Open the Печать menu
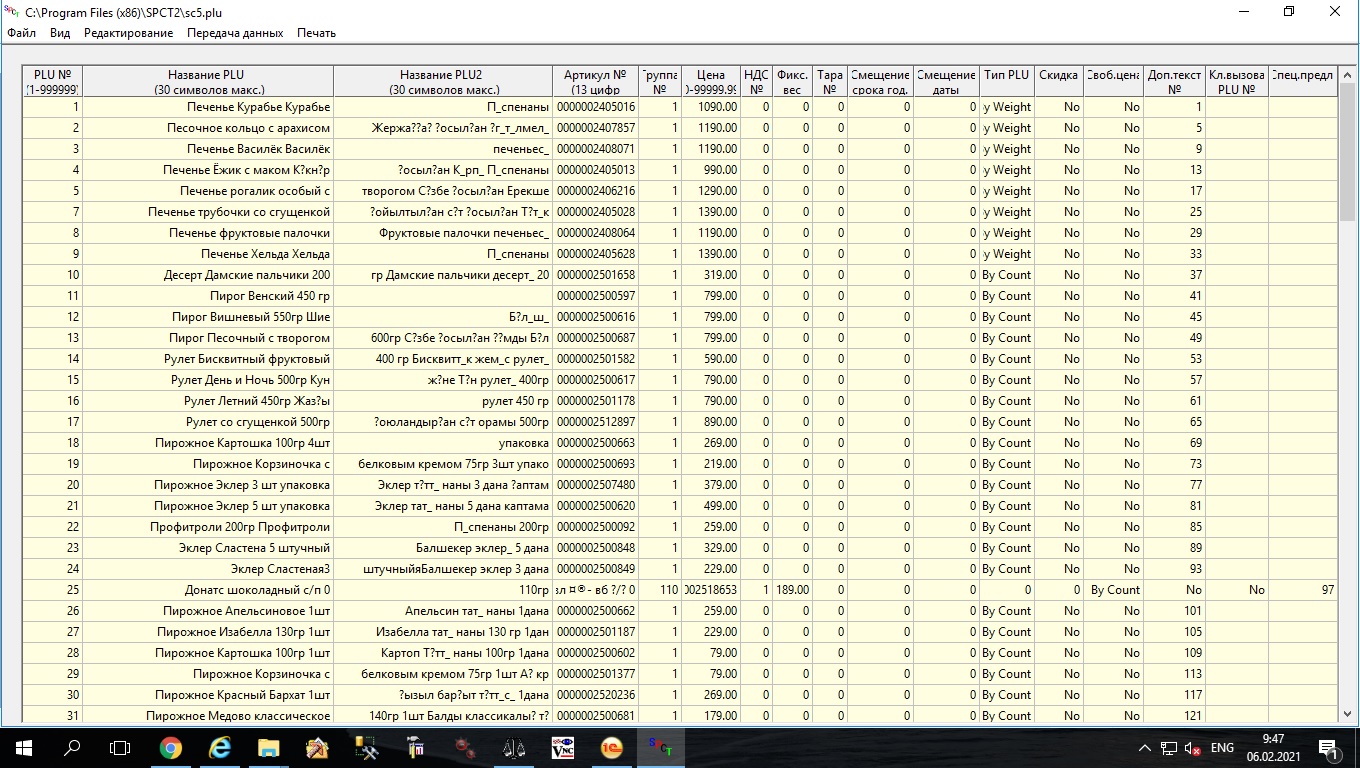This screenshot has width=1360, height=768. [316, 33]
